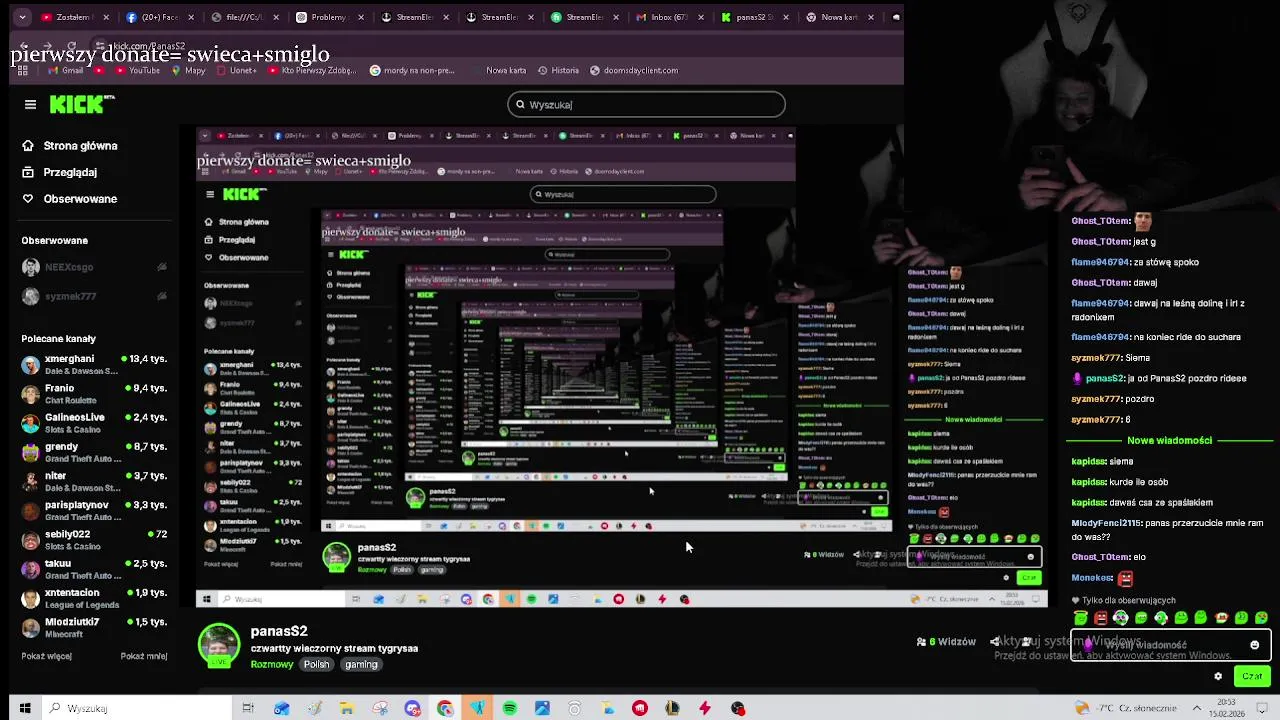The image size is (1280, 720).
Task: Open Chrome from the taskbar
Action: pyautogui.click(x=445, y=708)
